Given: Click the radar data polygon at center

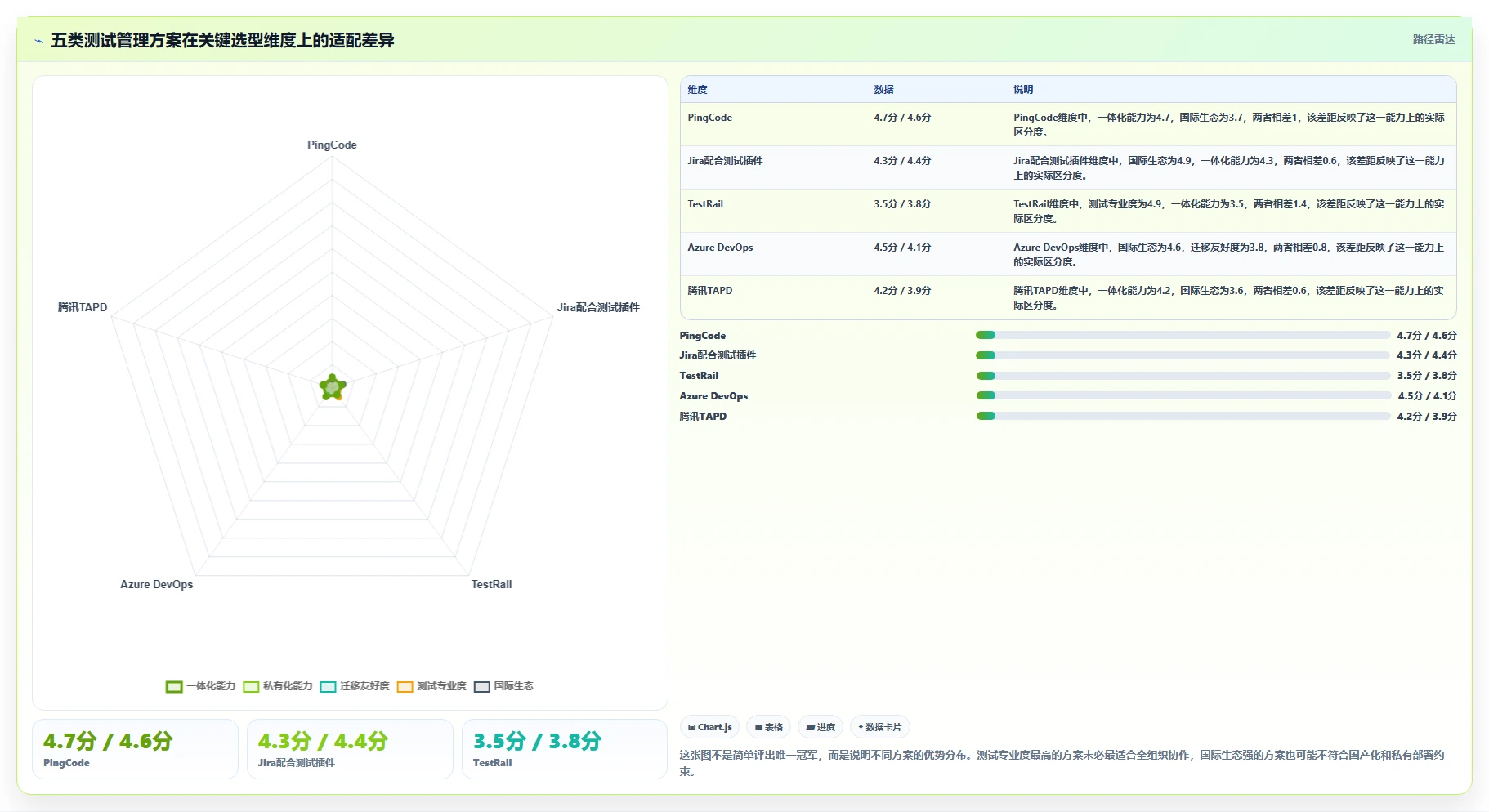Looking at the screenshot, I should click(x=332, y=388).
